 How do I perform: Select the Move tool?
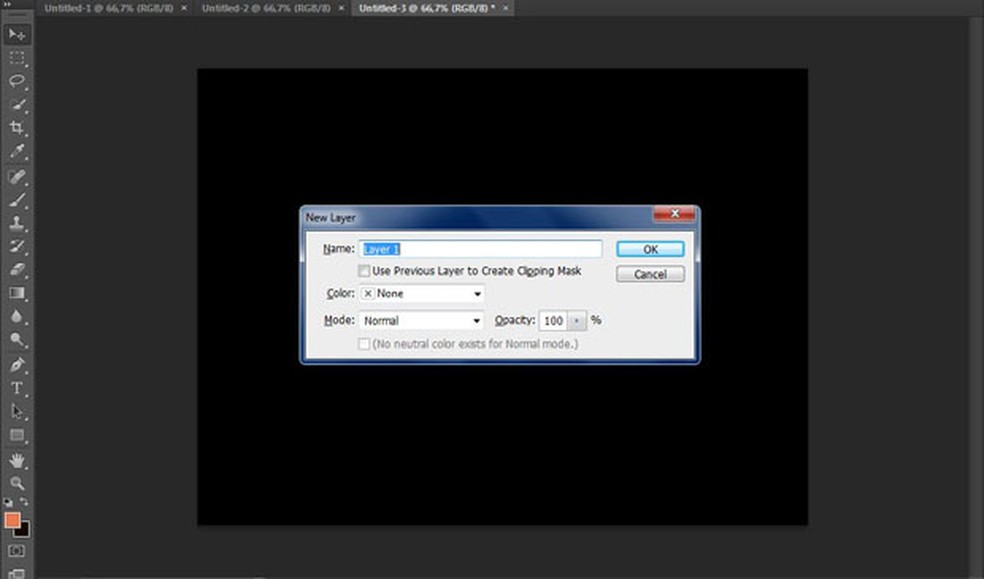[17, 34]
